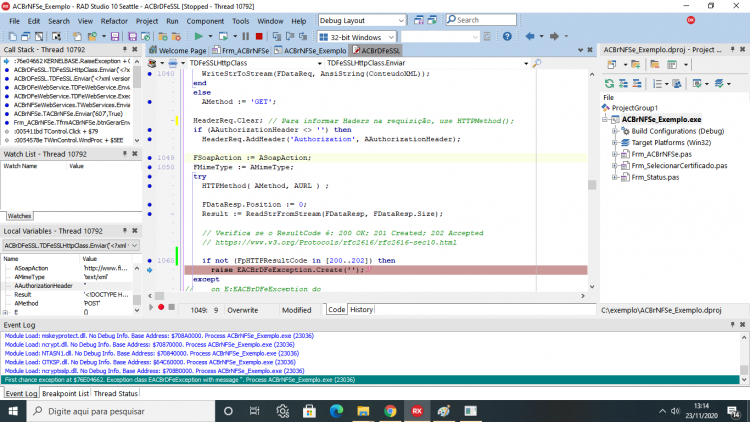The height and width of the screenshot is (422, 750).
Task: Pin the Local Variables panel
Action: click(x=125, y=231)
